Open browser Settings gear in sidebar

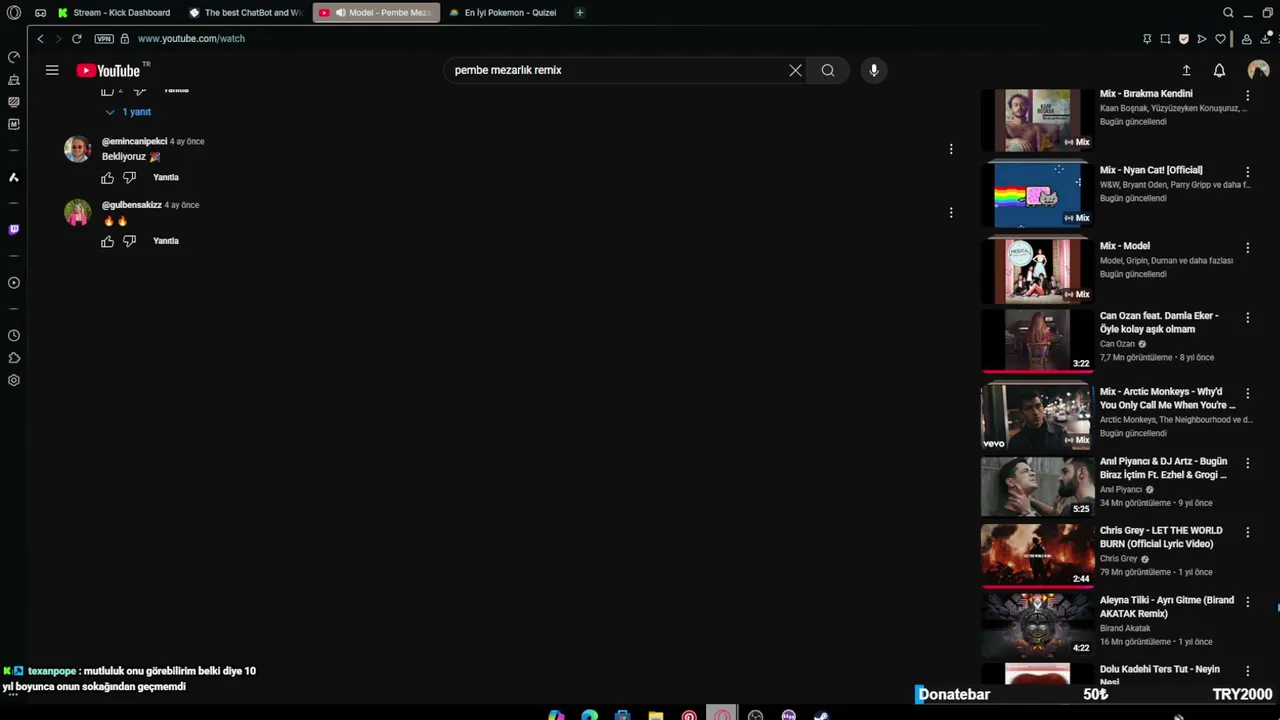(14, 380)
